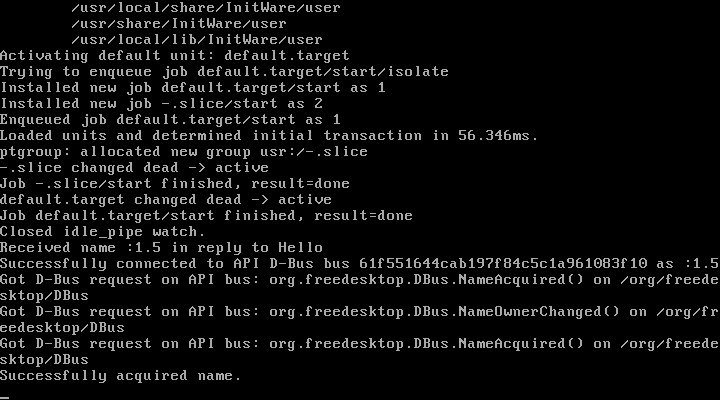The height and width of the screenshot is (400, 720).
Task: Click 'Job default.target/start finished' line
Action: click(206, 215)
